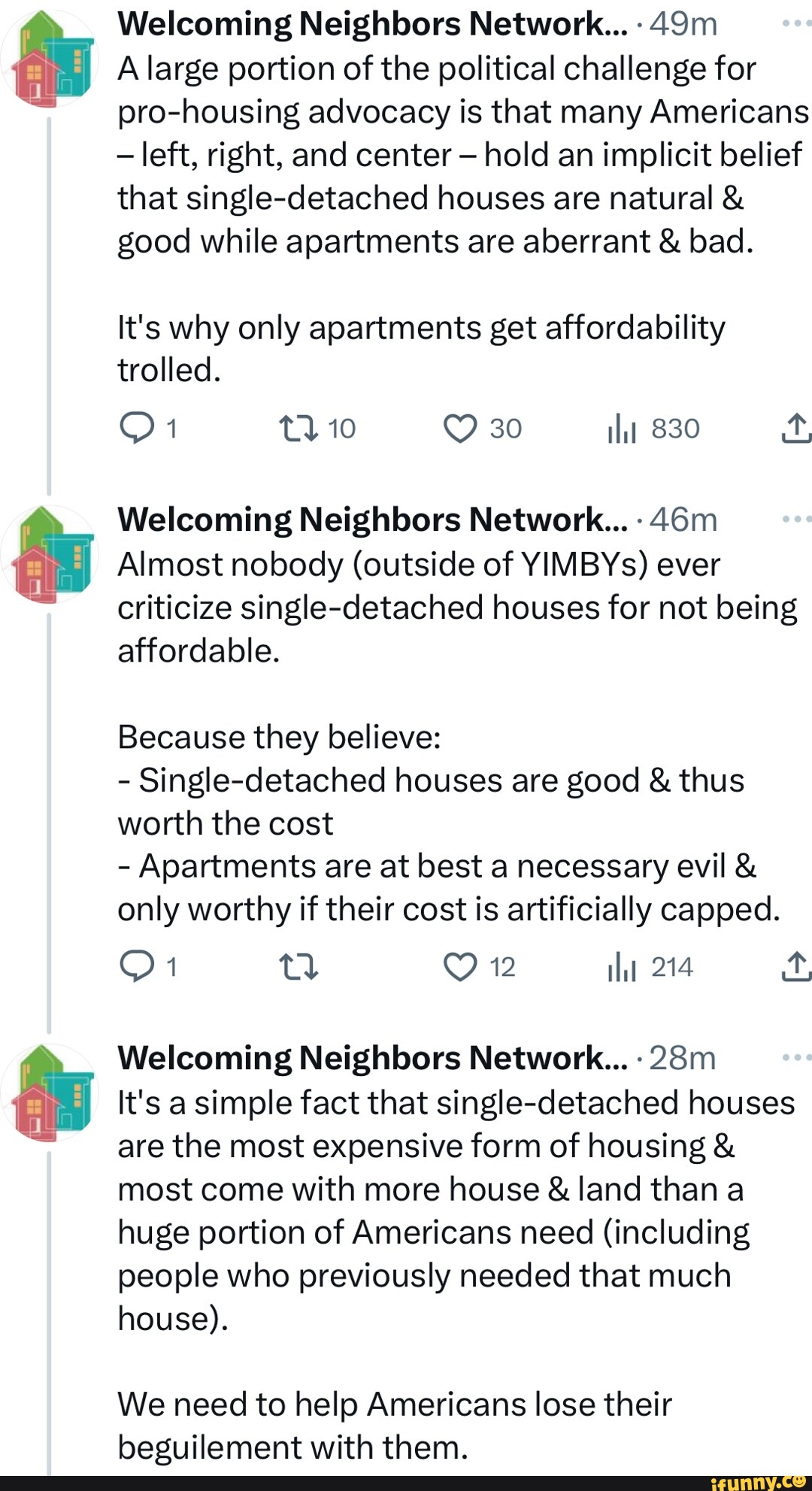Open Welcoming Neighbors Network name on 28m tweet

click(x=371, y=1058)
